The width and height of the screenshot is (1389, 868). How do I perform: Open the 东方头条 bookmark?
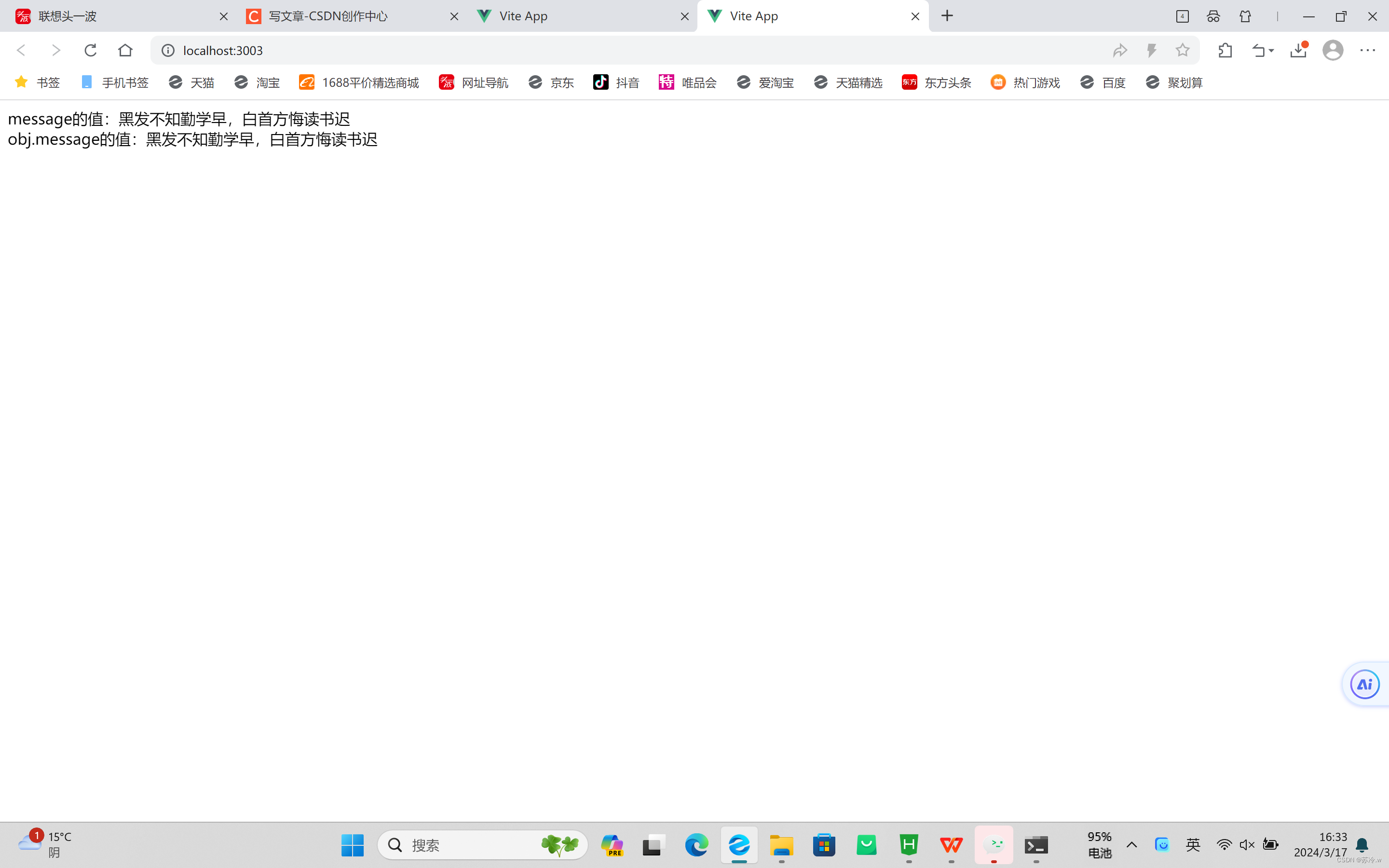coord(936,82)
